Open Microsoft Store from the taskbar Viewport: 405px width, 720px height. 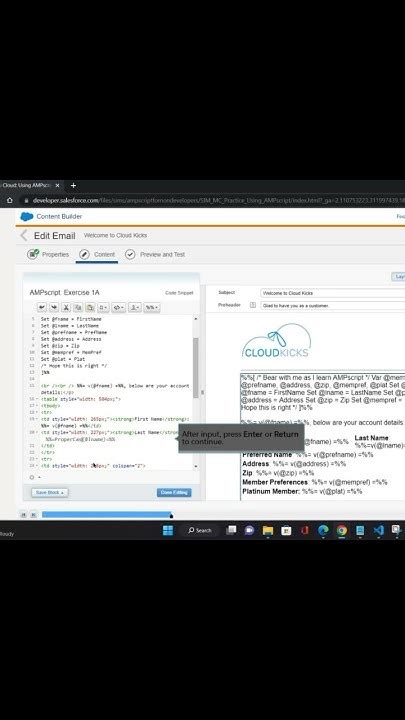coord(286,530)
